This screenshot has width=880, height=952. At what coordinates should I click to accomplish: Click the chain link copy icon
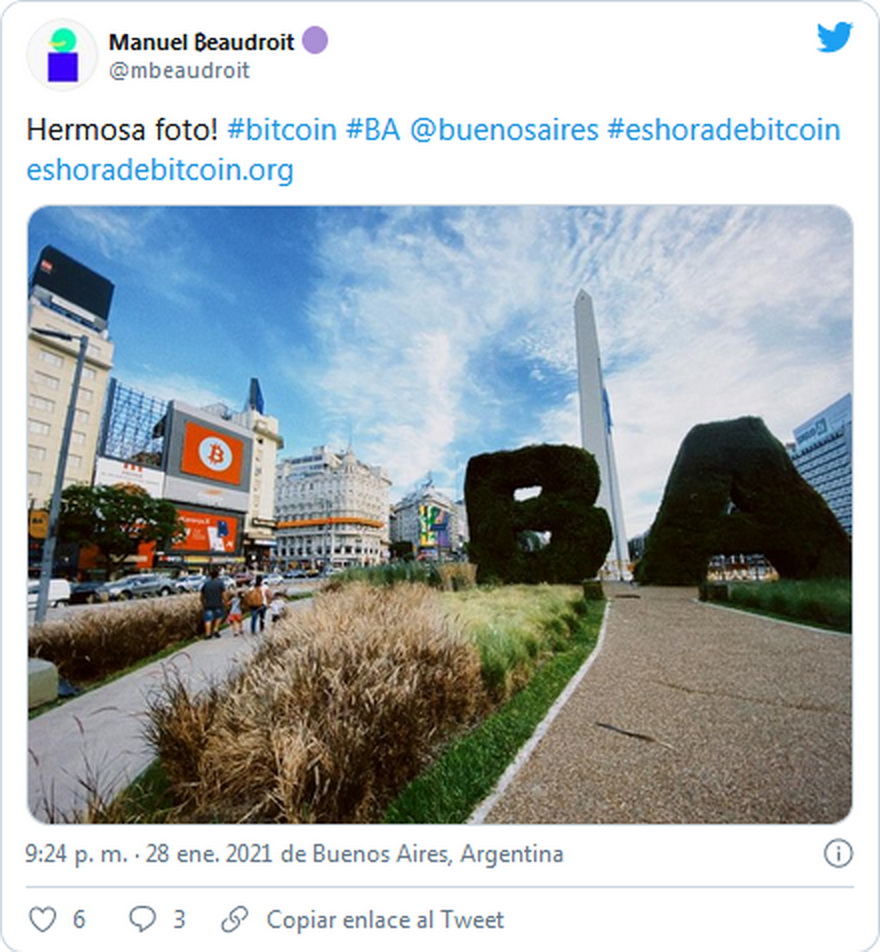coord(235,919)
